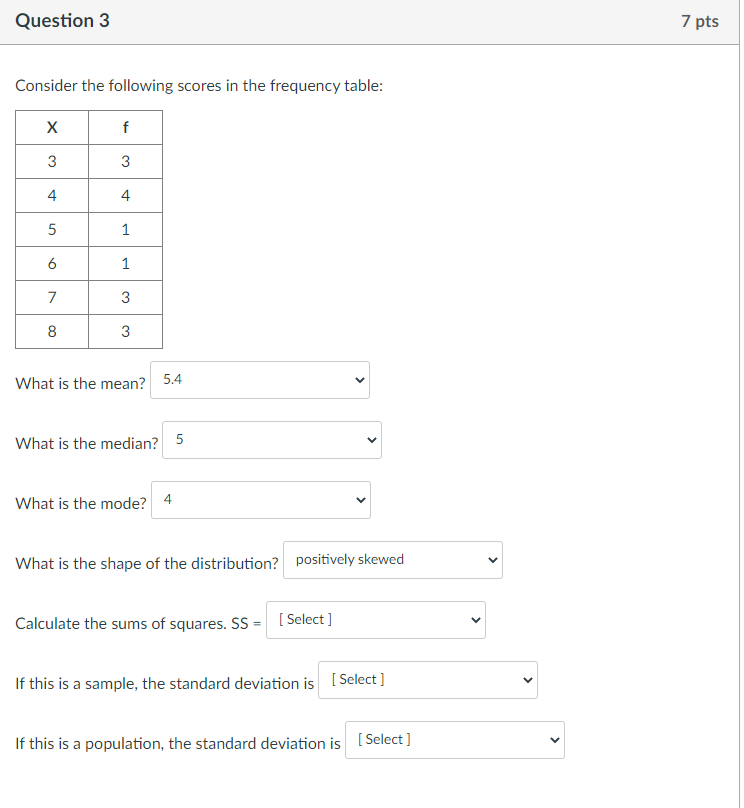Open the mode answer dropdown showing 4
The image size is (744, 808).
tap(260, 500)
